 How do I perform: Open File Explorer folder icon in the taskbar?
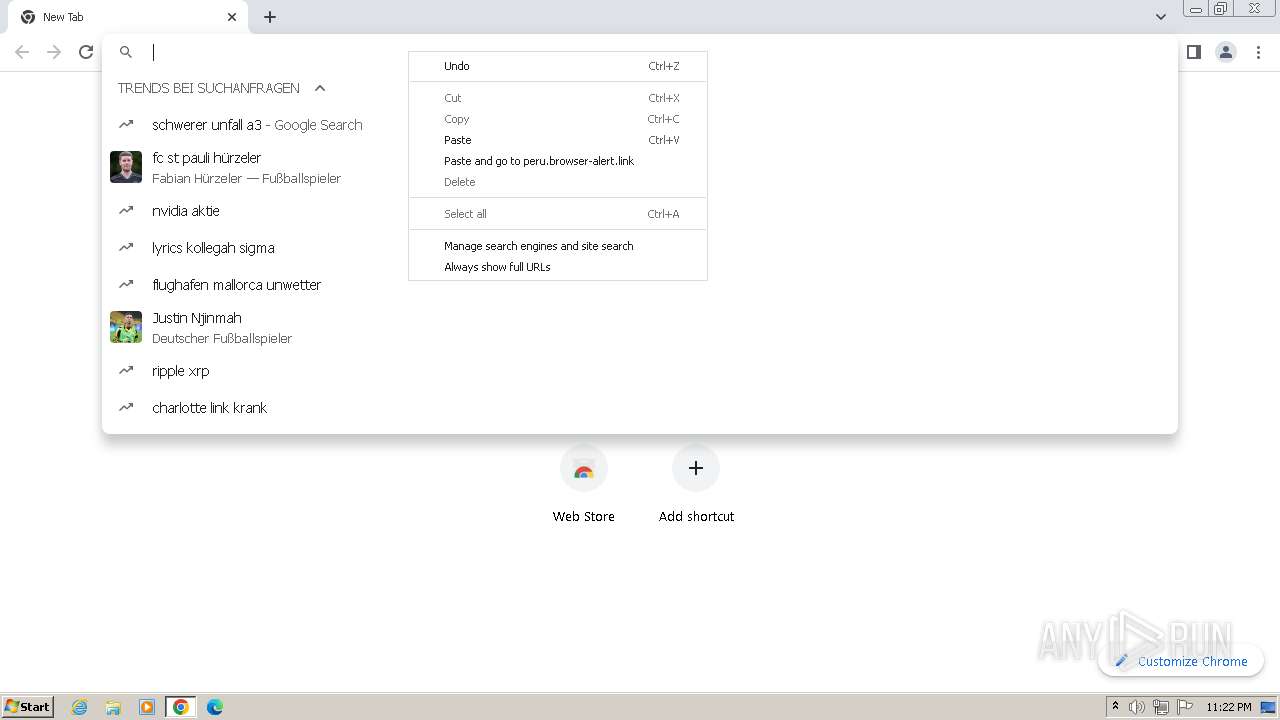click(113, 707)
